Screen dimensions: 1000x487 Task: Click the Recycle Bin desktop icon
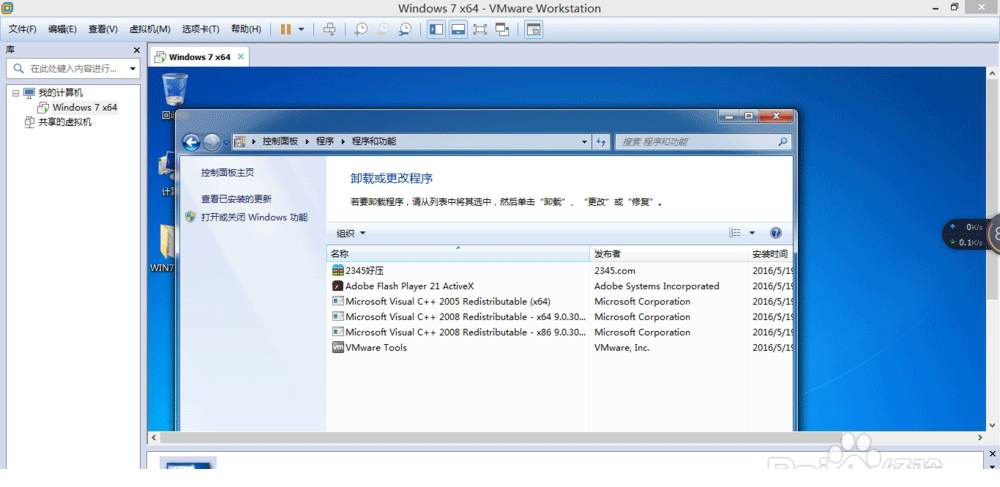click(x=174, y=92)
